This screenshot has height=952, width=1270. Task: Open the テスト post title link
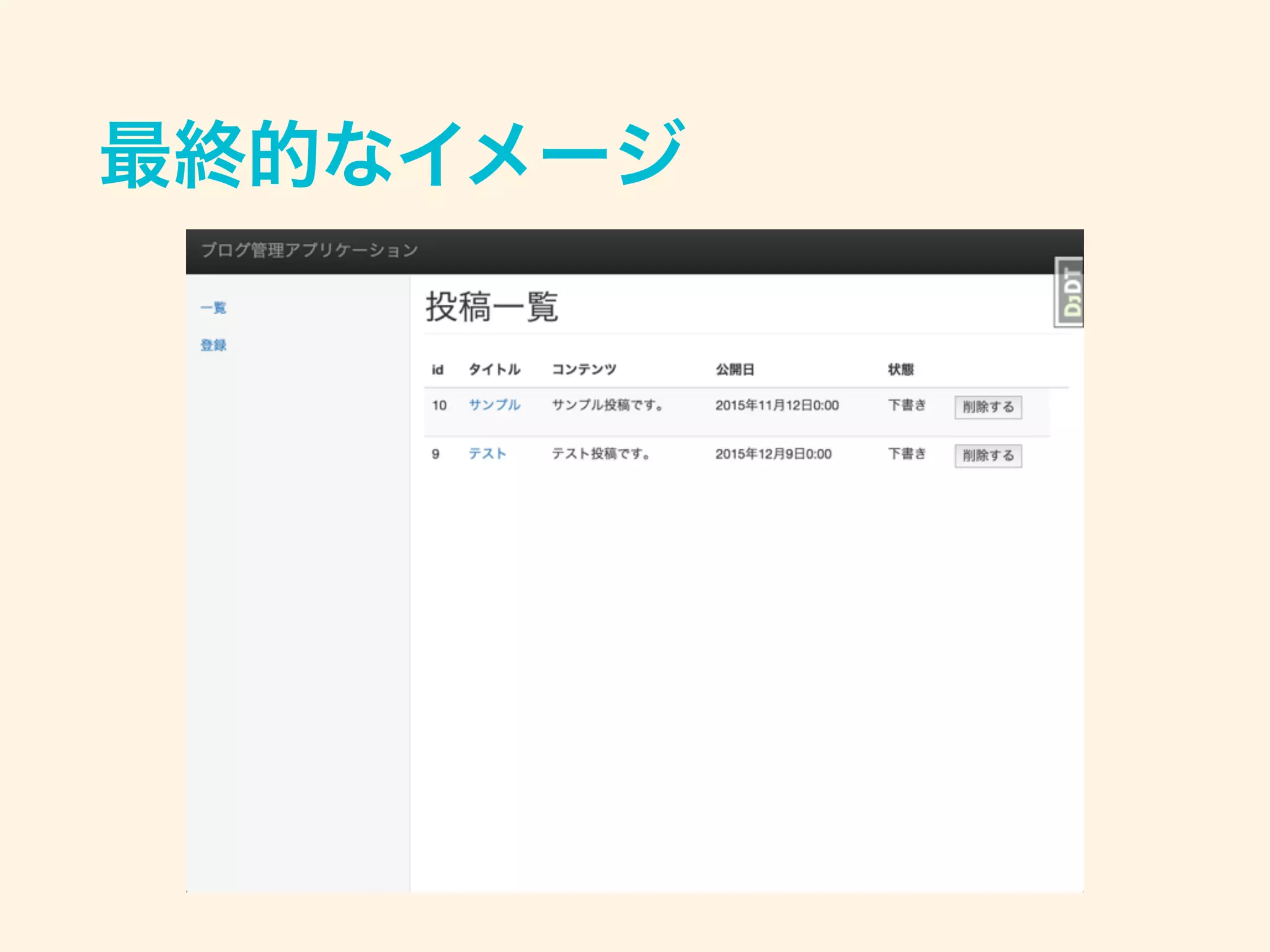pyautogui.click(x=487, y=454)
